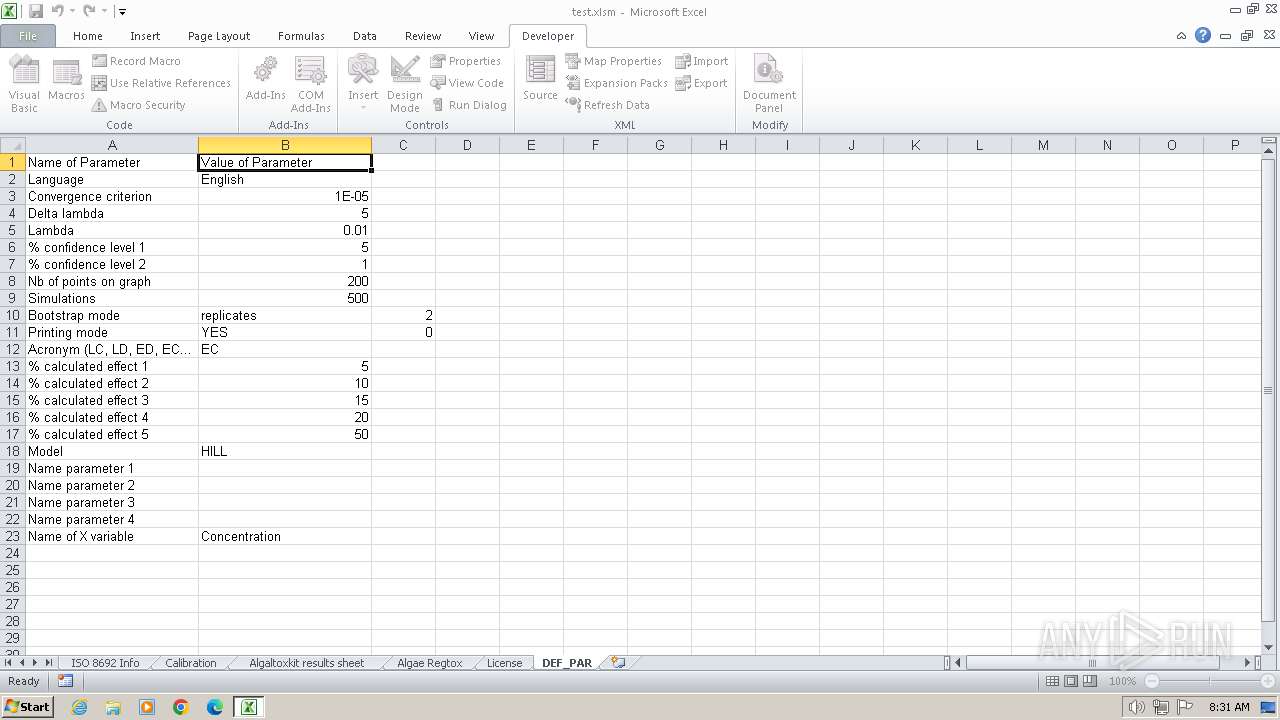Switch to Normal view
Screen dimensions: 1280x720
[x=1052, y=681]
